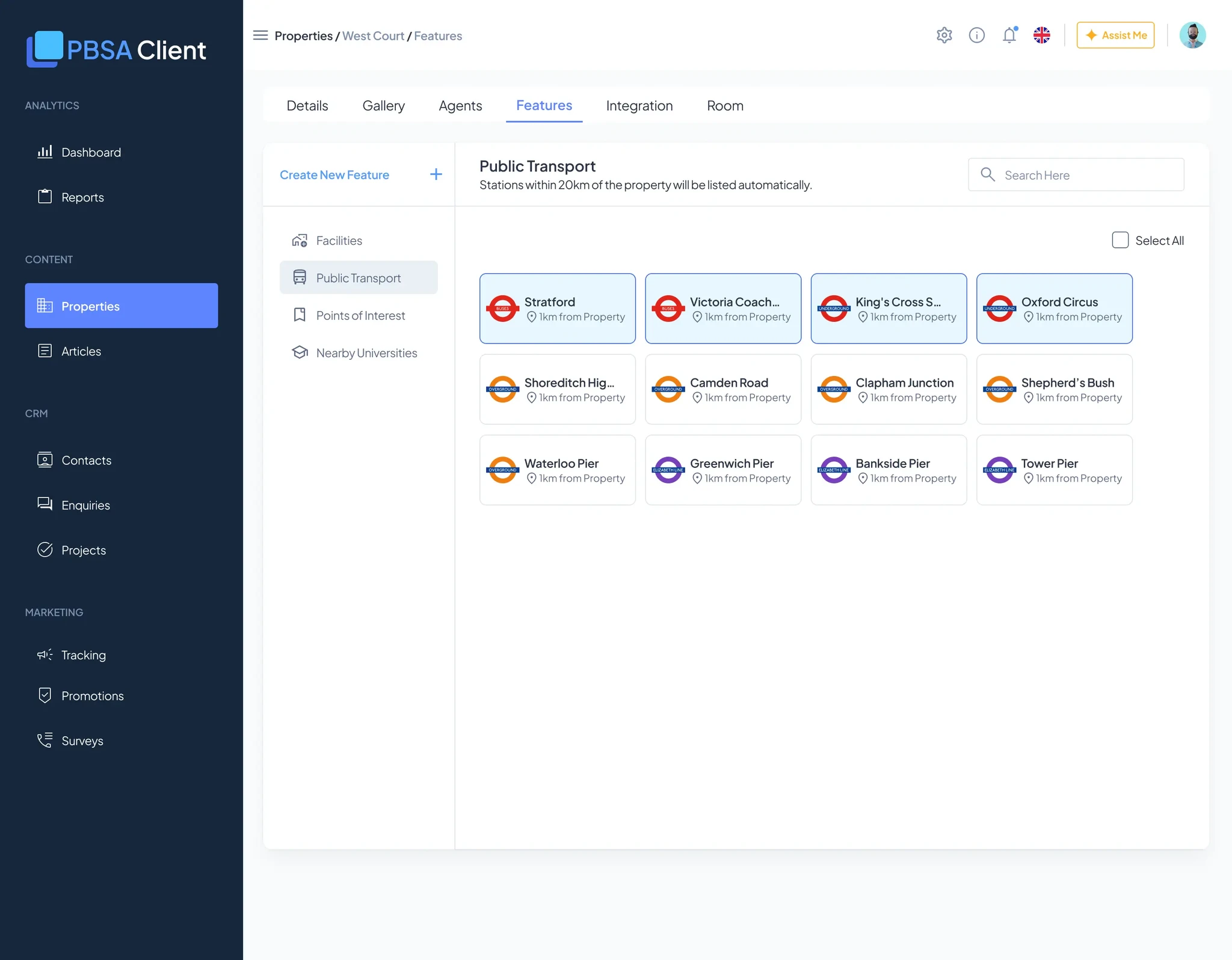Click the Facilities house icon
The height and width of the screenshot is (960, 1232).
[x=300, y=241]
